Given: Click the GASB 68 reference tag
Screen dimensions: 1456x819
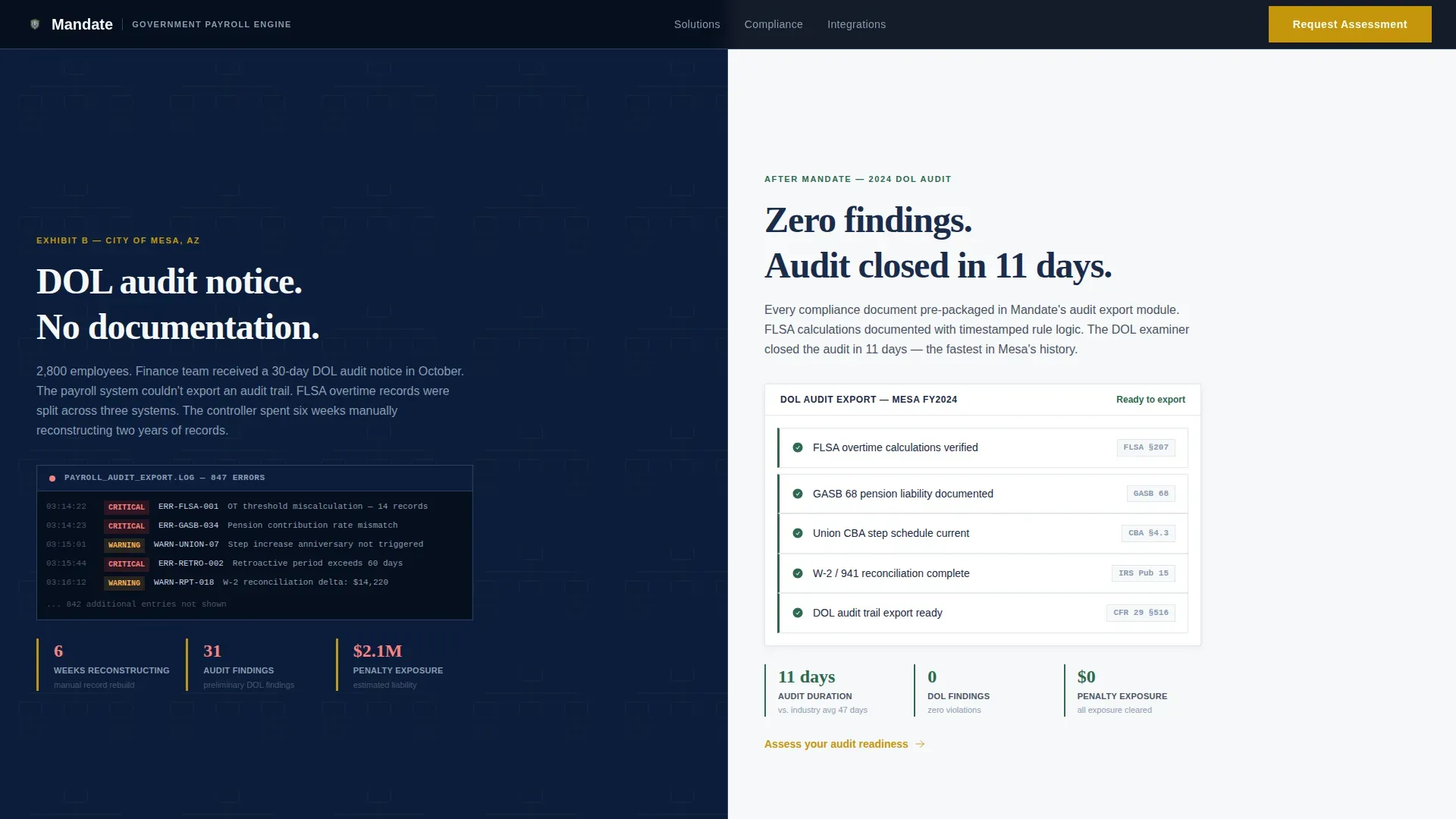Looking at the screenshot, I should (x=1150, y=494).
